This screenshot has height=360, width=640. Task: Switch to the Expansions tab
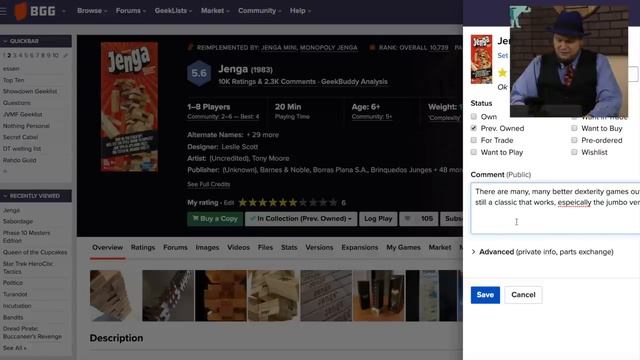coord(360,247)
